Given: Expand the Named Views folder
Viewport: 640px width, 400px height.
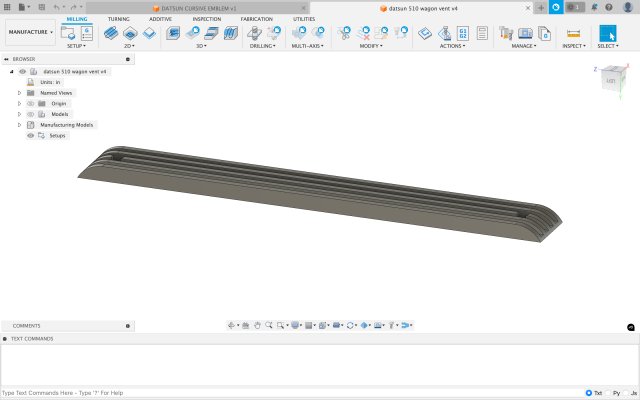Looking at the screenshot, I should tap(19, 93).
